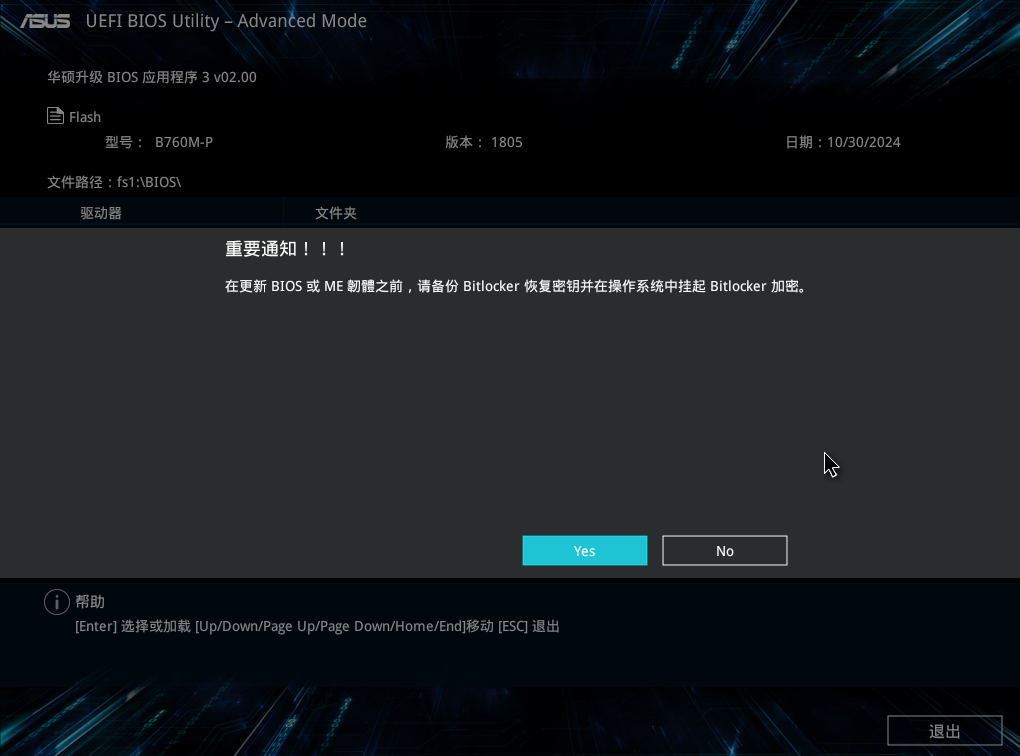Viewport: 1020px width, 756px height.
Task: Click the 帮助 help label
Action: 90,602
